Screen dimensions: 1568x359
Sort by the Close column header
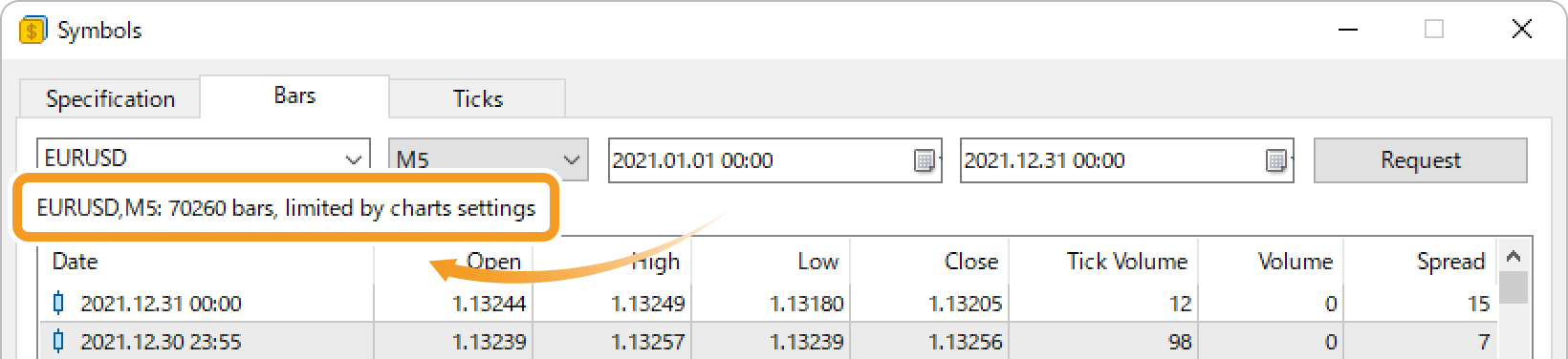coord(929,262)
